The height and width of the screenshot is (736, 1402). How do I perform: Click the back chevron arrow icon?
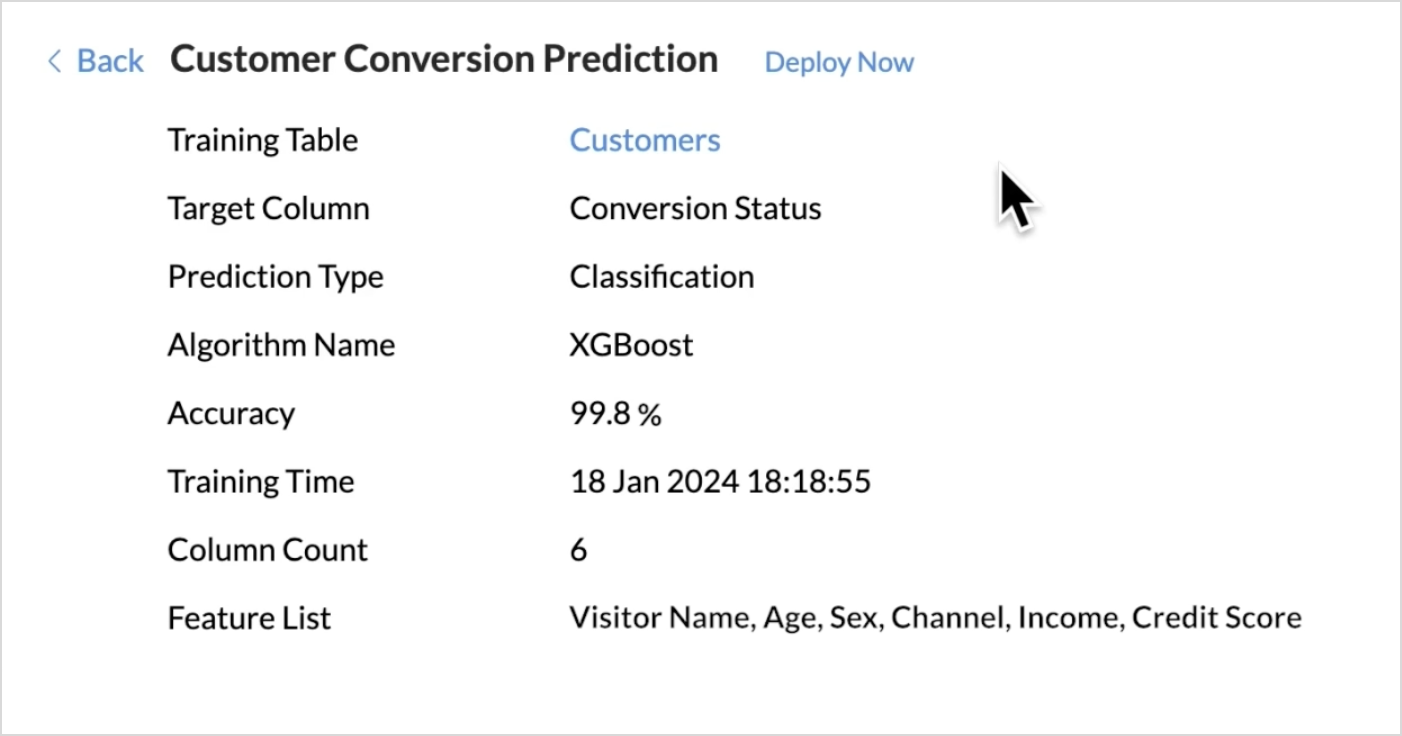(55, 61)
